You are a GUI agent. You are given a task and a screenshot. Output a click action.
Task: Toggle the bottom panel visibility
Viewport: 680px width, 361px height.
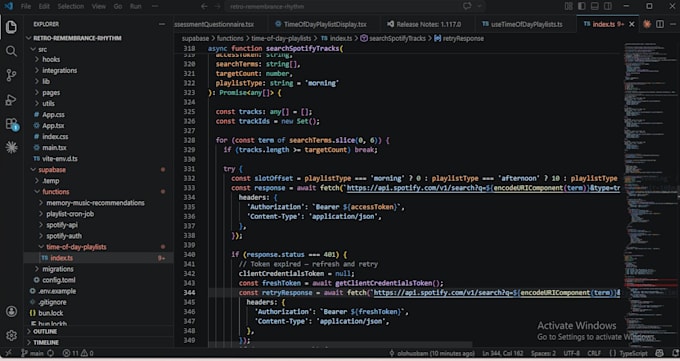(595, 6)
